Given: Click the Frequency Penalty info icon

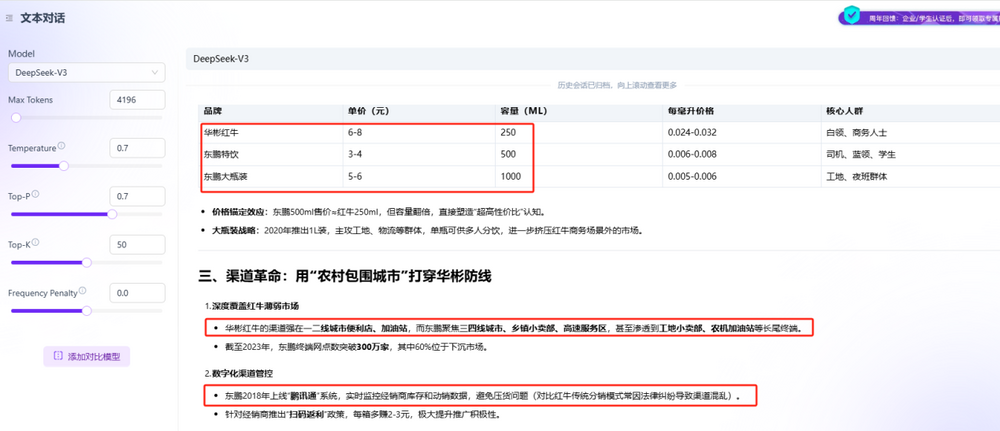Looking at the screenshot, I should click(84, 291).
